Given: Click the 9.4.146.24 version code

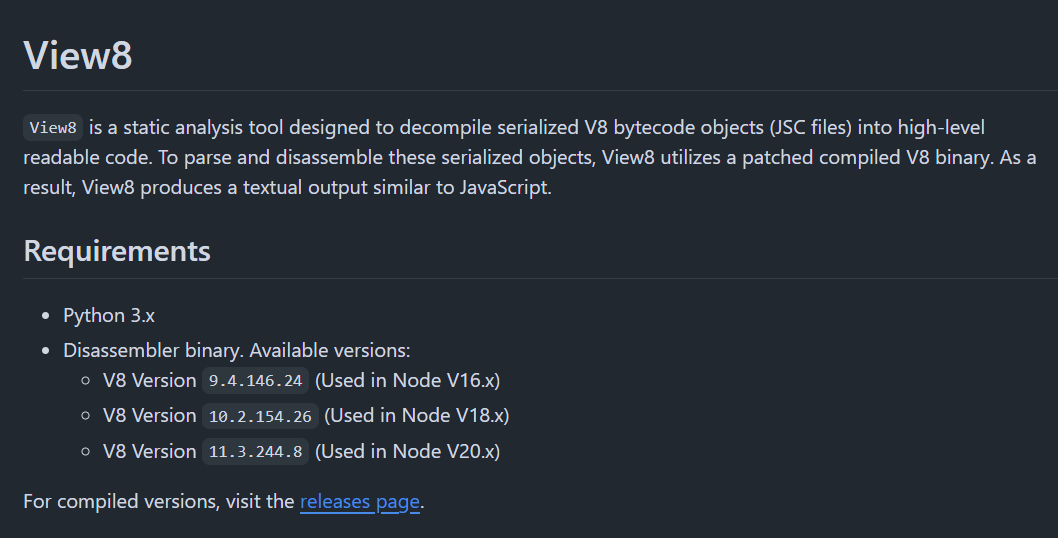Looking at the screenshot, I should click(255, 381).
